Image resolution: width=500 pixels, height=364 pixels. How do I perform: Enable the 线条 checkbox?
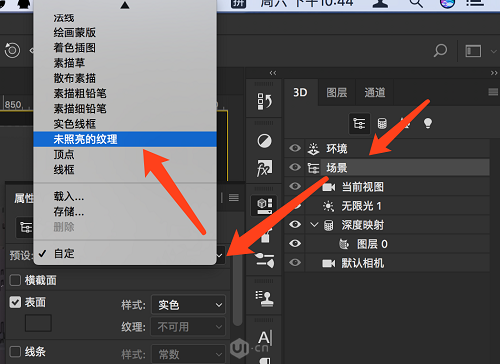click(15, 351)
